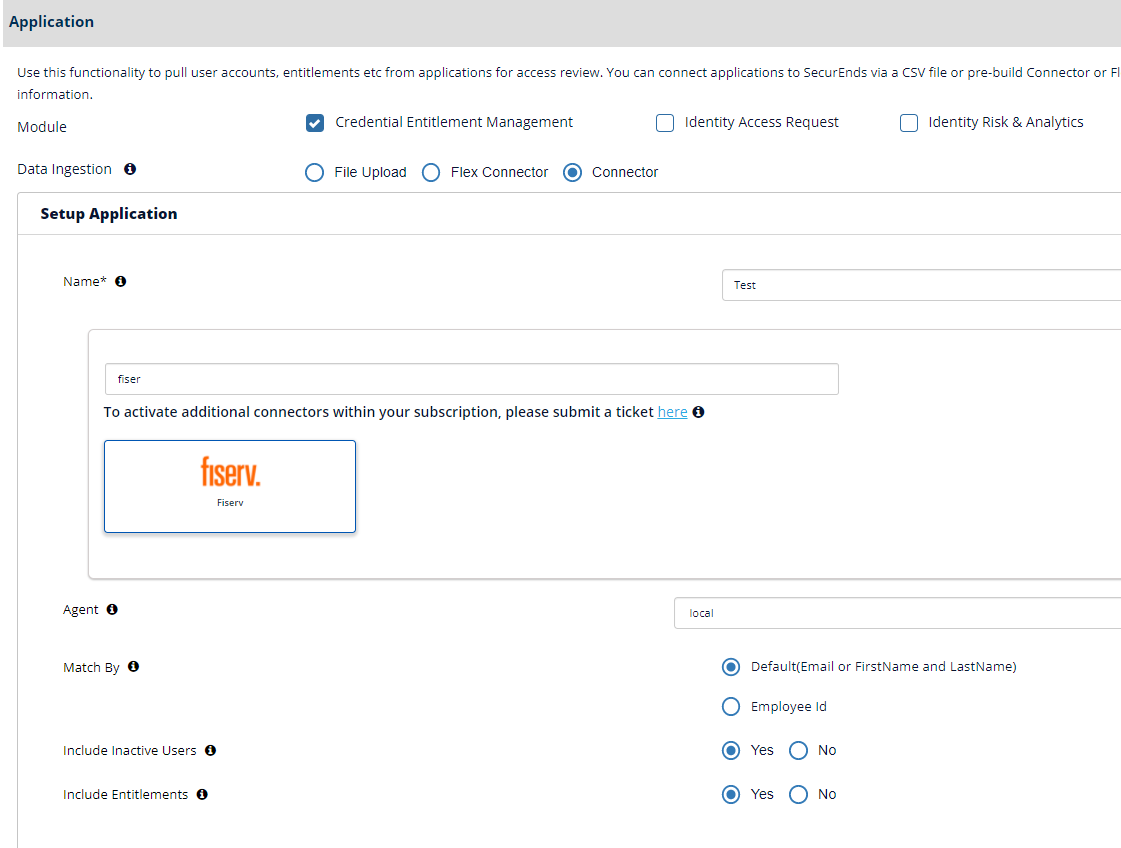Image resolution: width=1121 pixels, height=848 pixels.
Task: Open the Match By info icon
Action: pyautogui.click(x=133, y=667)
